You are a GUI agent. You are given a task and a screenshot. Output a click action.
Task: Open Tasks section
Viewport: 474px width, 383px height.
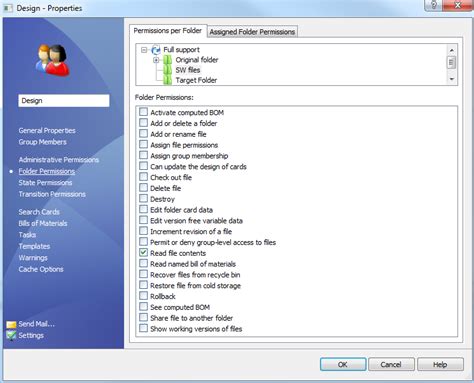coord(27,235)
